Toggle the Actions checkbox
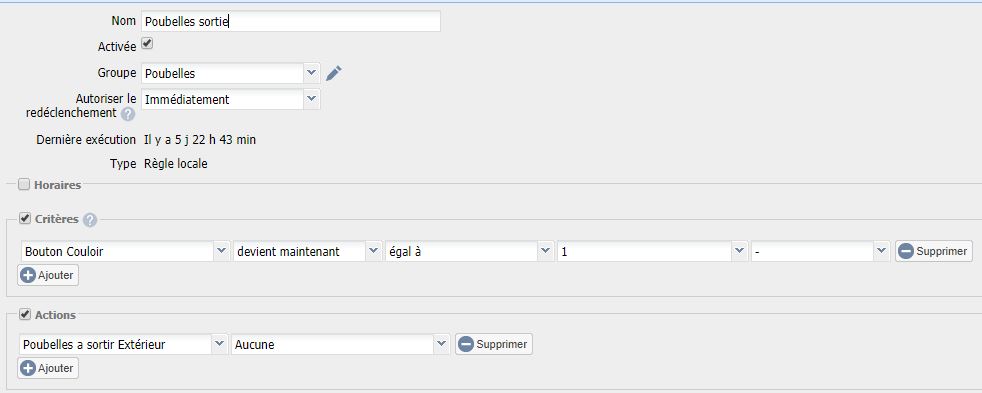Viewport: 982px width, 393px height. 25,314
